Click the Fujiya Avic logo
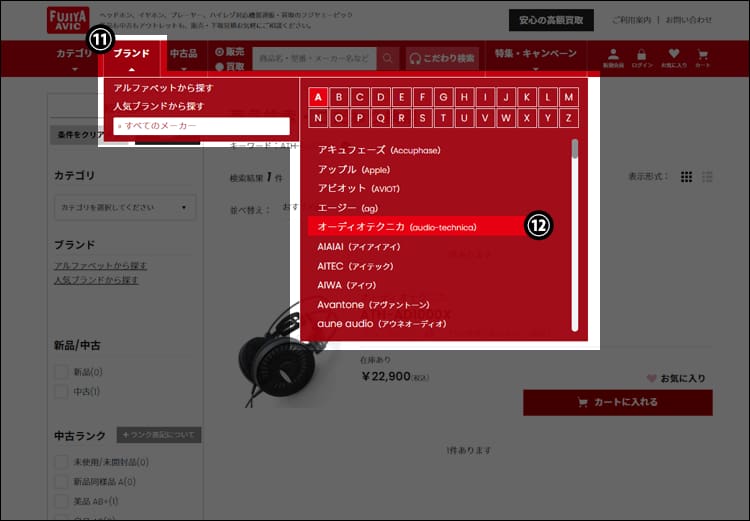 (68, 20)
